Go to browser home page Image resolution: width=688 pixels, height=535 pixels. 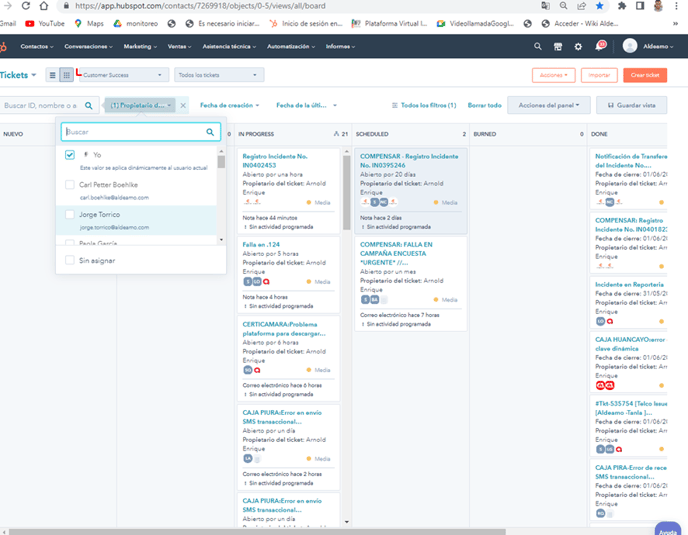click(x=43, y=6)
